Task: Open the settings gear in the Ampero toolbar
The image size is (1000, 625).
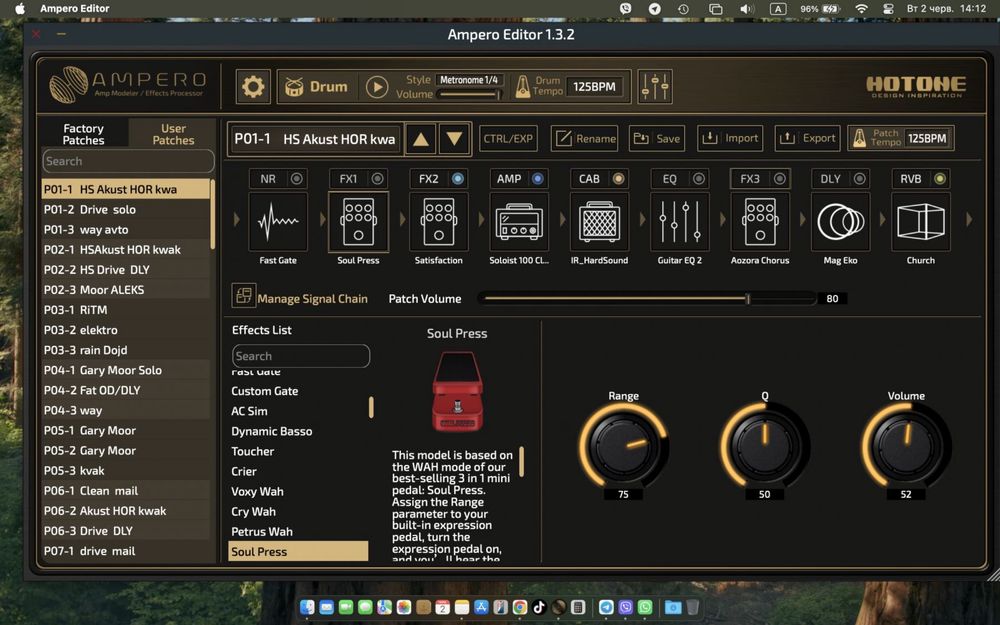Action: click(x=253, y=87)
